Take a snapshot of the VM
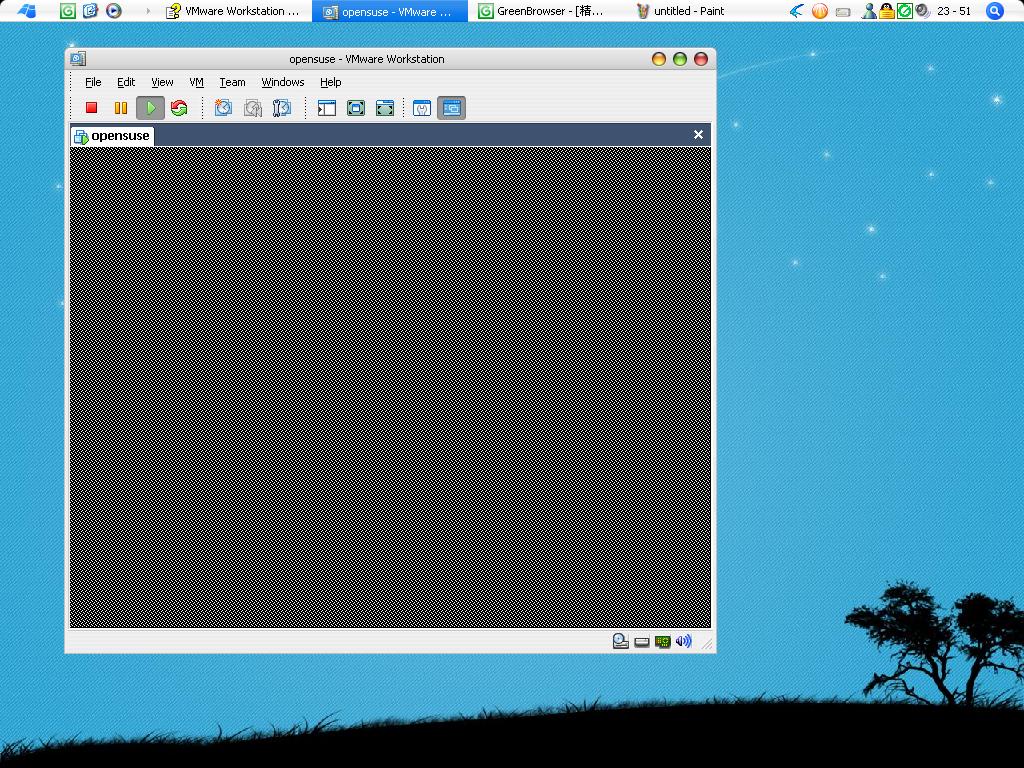1024x768 pixels. click(223, 108)
